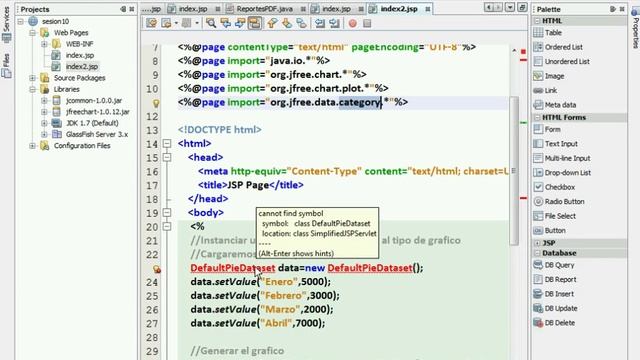Collapse the Database palette category
Image resolution: width=640 pixels, height=360 pixels.
(537, 253)
